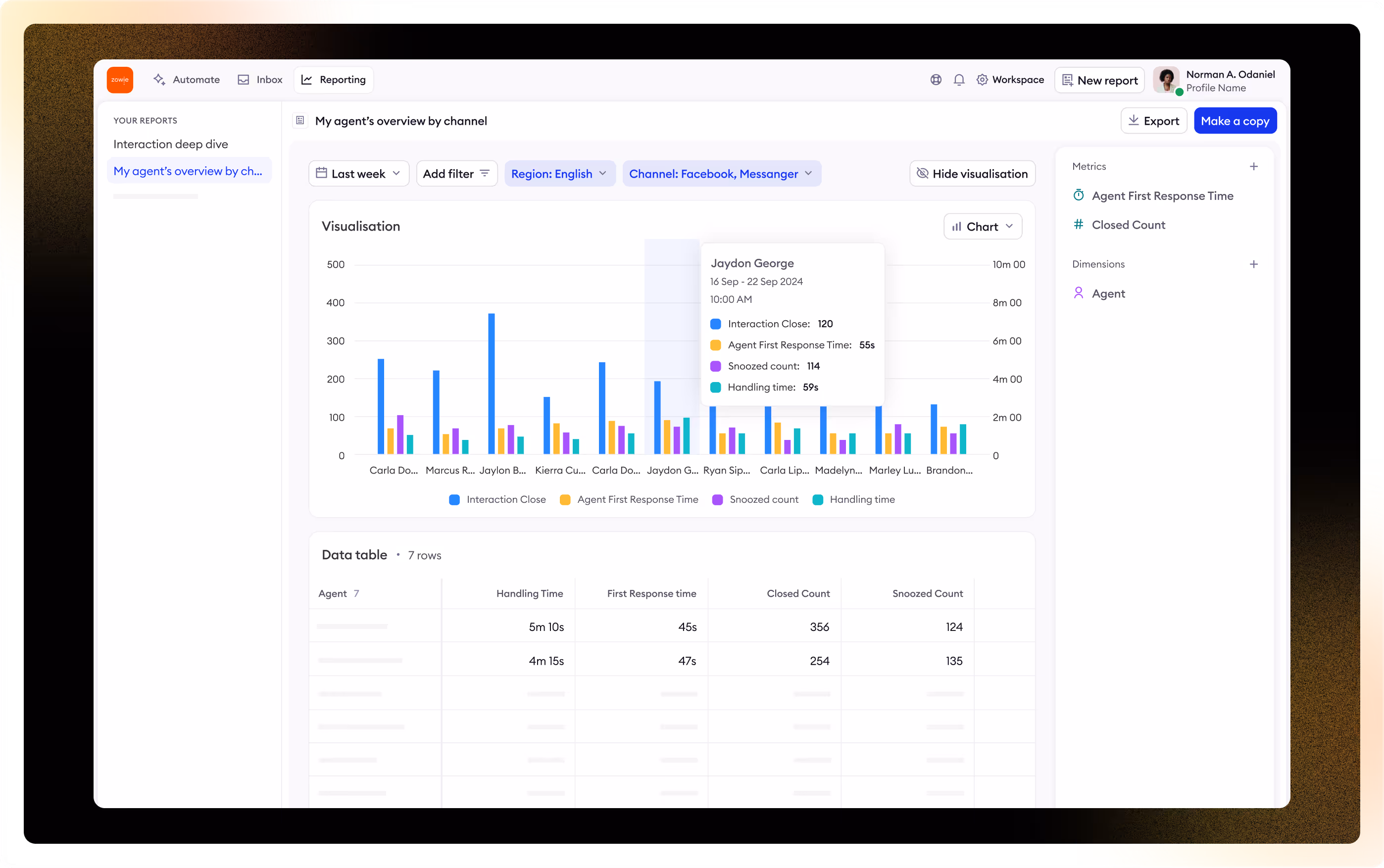Screen dimensions: 1384x868
Task: Click the Zowie logo icon
Action: click(x=119, y=80)
